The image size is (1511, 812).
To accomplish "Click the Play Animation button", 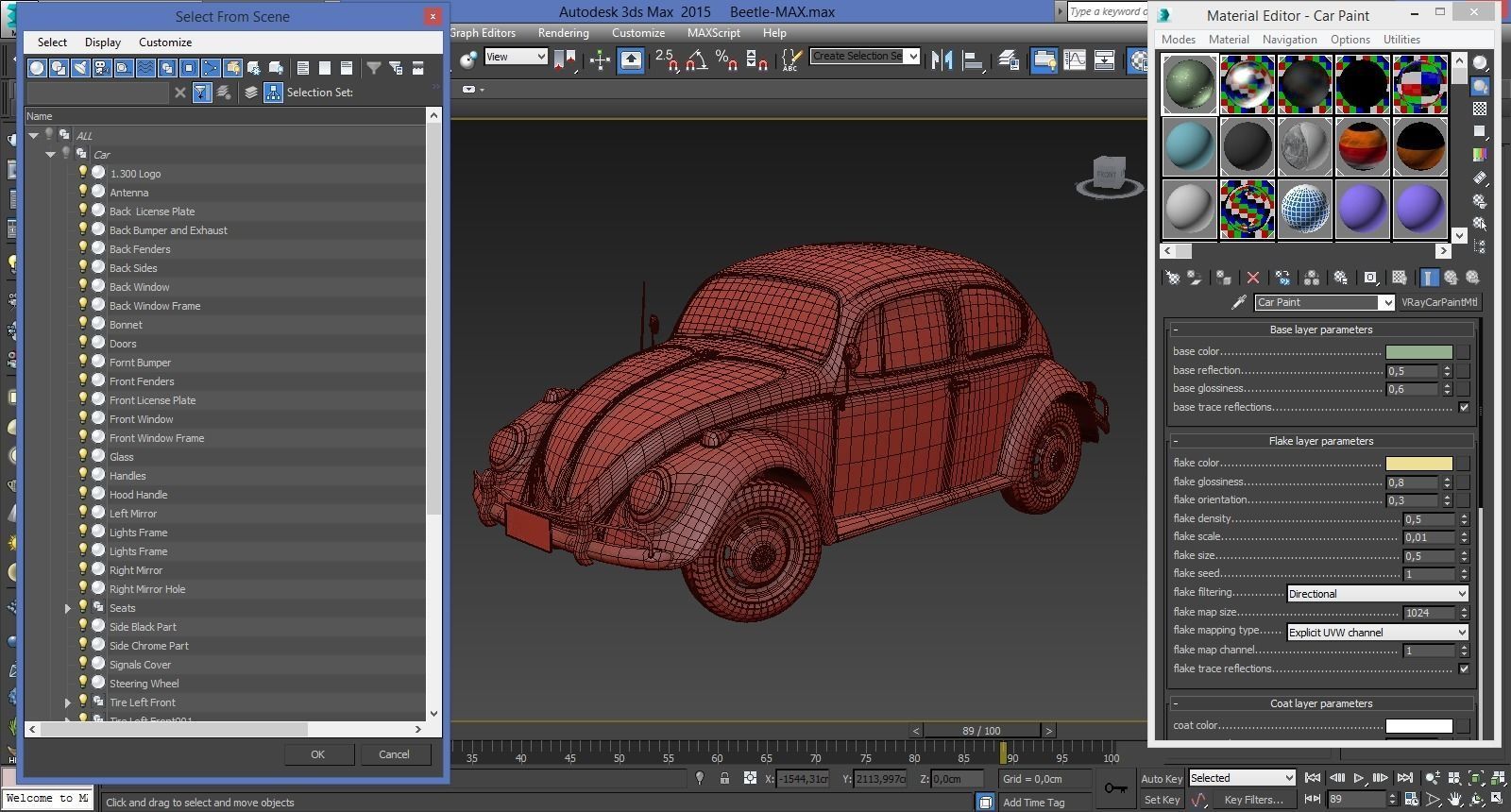I will pyautogui.click(x=1359, y=778).
